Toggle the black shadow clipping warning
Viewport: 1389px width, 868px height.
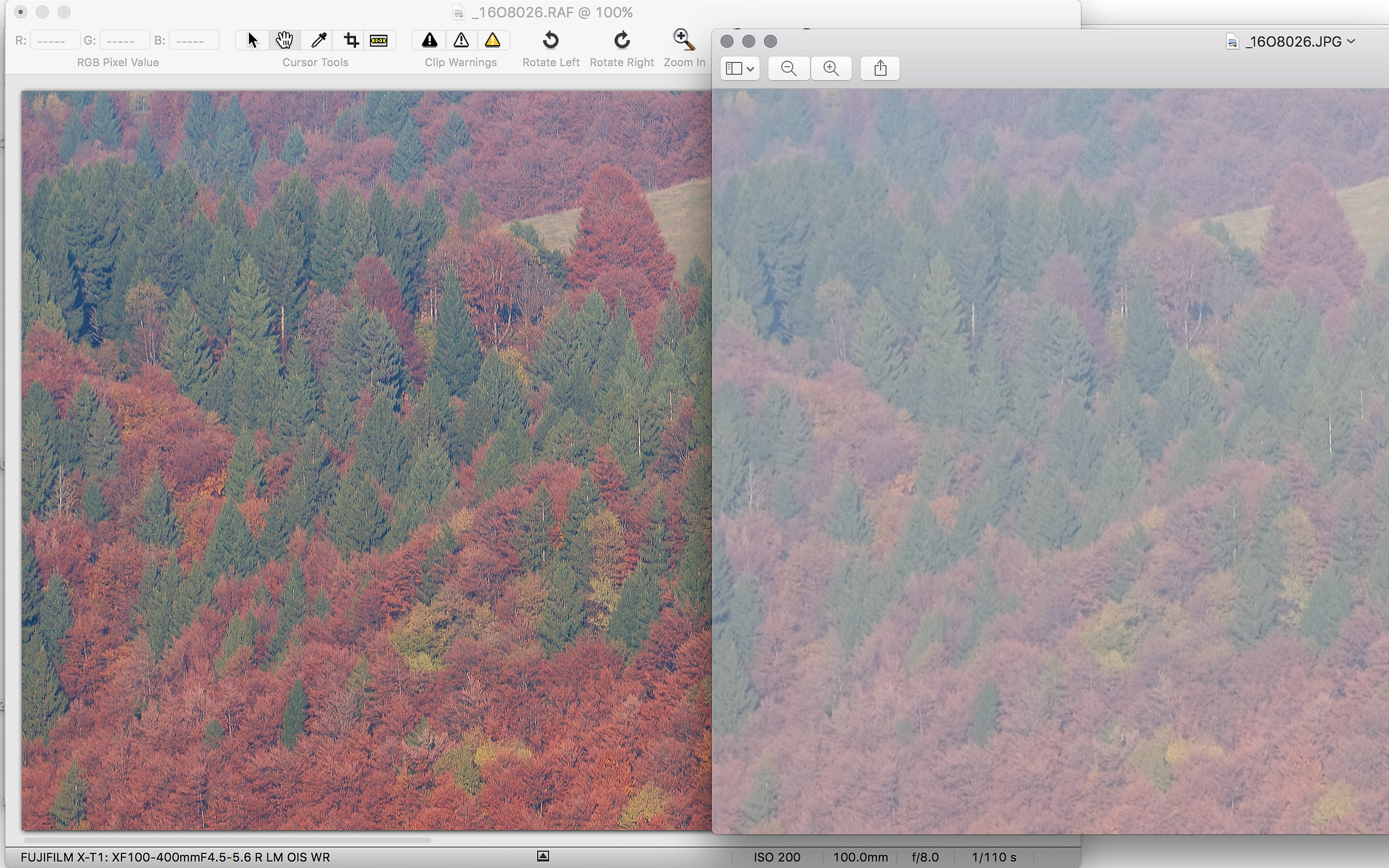(x=429, y=40)
